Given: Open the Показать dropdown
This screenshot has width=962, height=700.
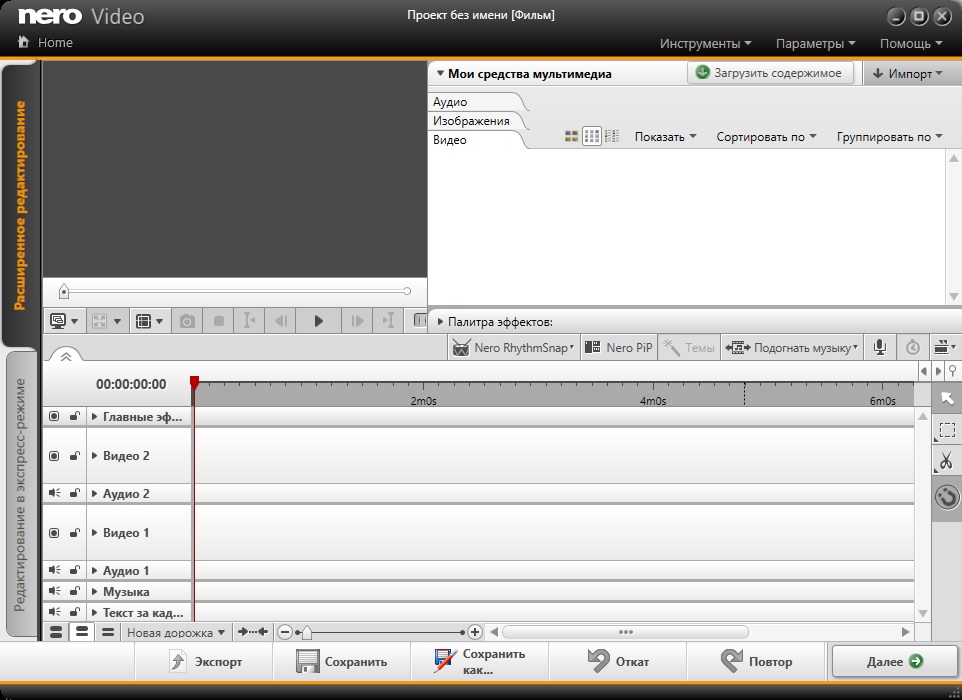Looking at the screenshot, I should (665, 137).
